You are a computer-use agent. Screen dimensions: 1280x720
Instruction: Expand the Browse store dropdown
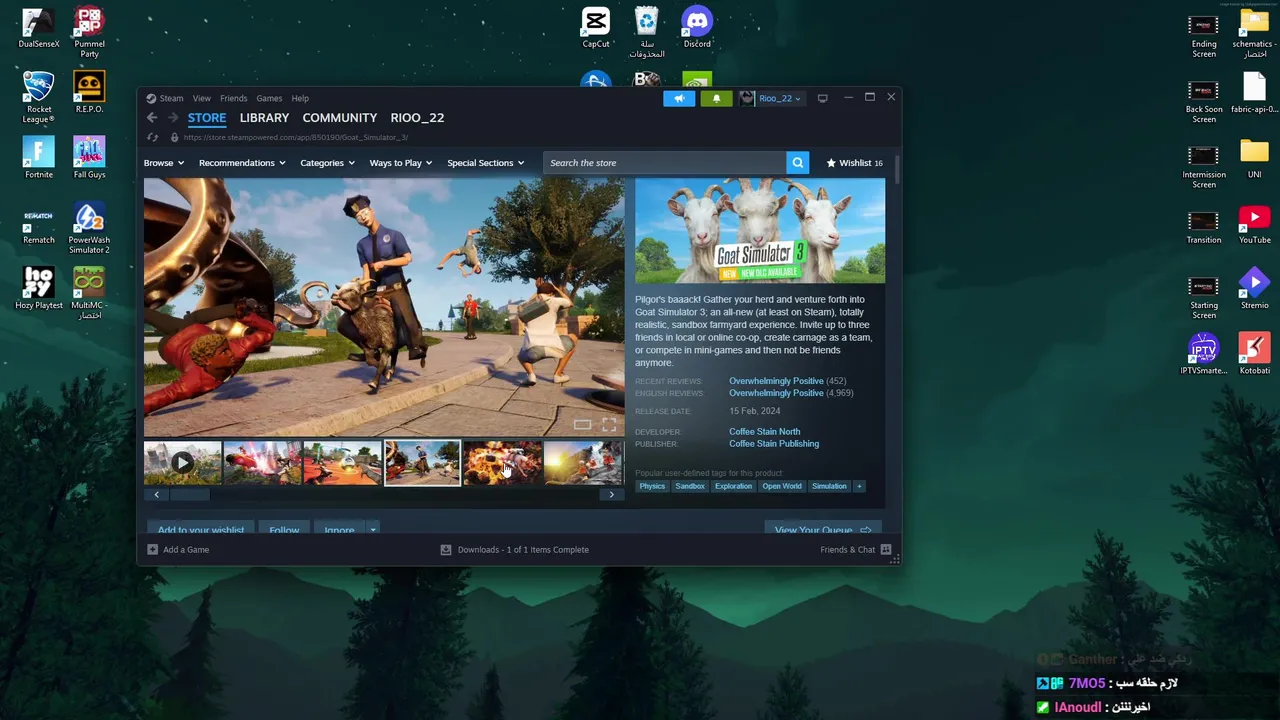(x=163, y=163)
